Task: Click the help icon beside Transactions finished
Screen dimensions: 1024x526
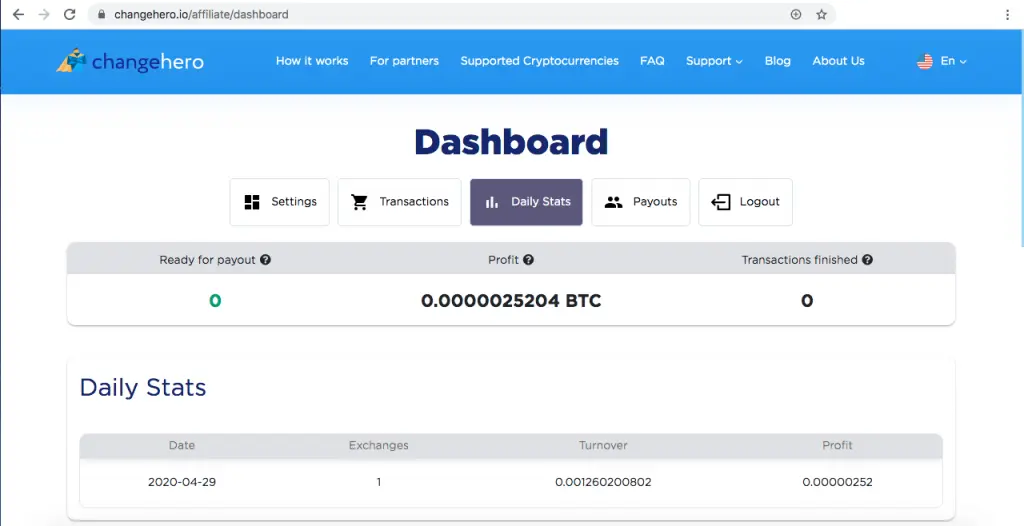Action: 867,259
